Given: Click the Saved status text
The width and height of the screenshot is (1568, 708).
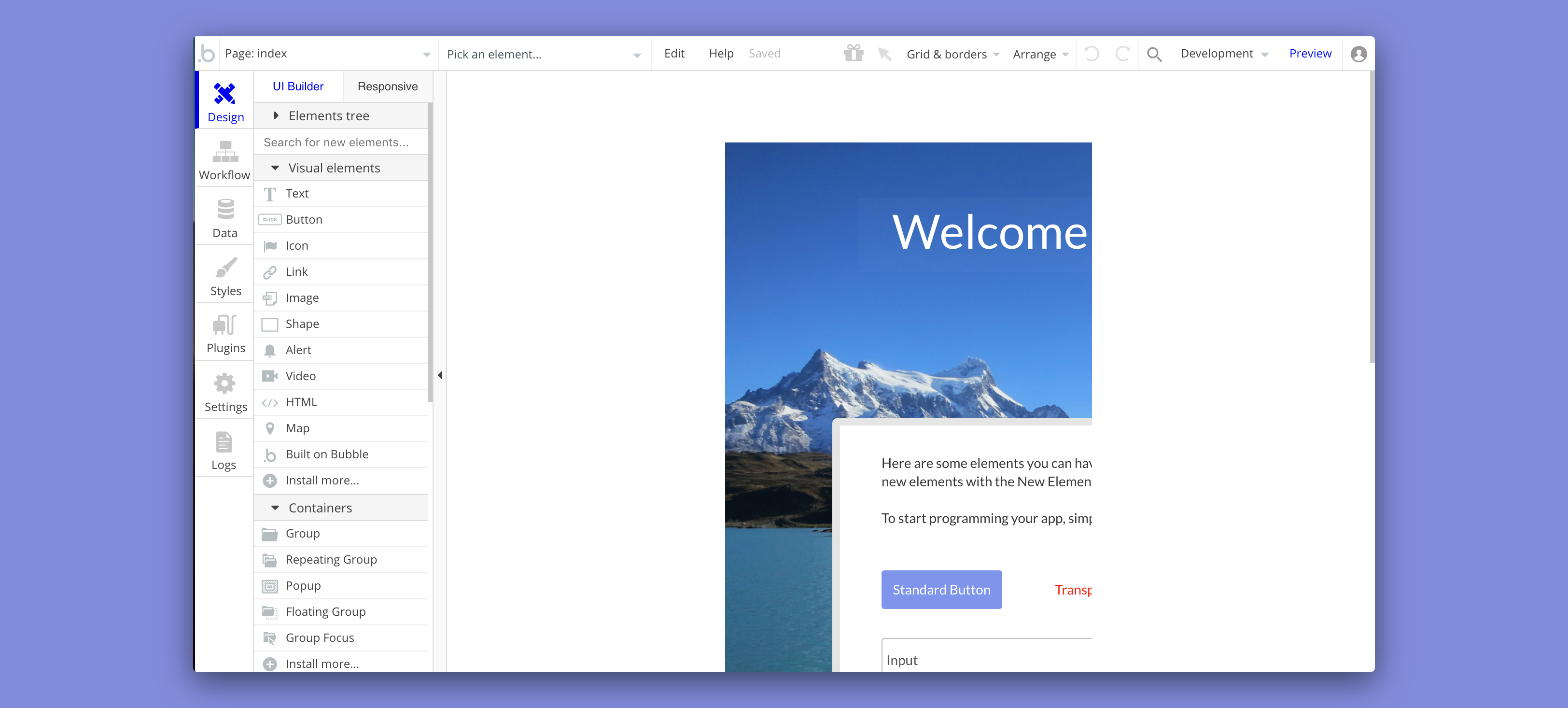Looking at the screenshot, I should (x=765, y=54).
